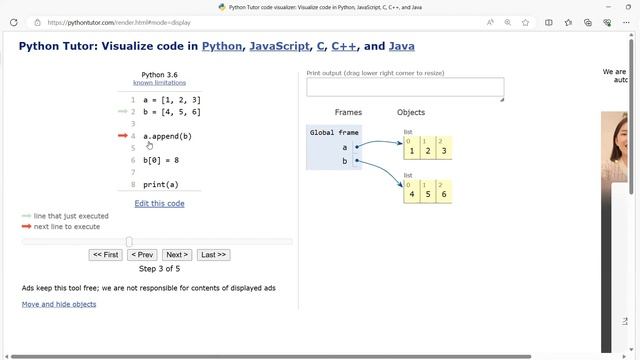Click code line print(a)

coord(161,184)
